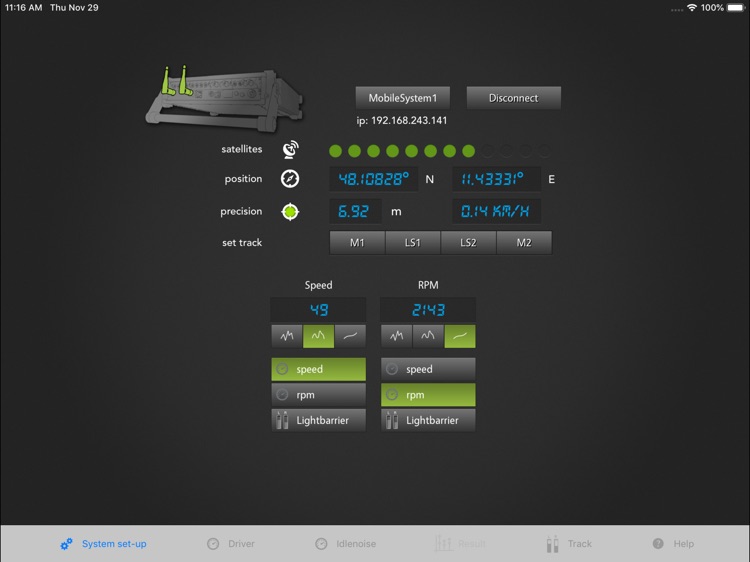Tap the Wi-Fi status icon
This screenshot has width=750, height=562.
[x=692, y=8]
